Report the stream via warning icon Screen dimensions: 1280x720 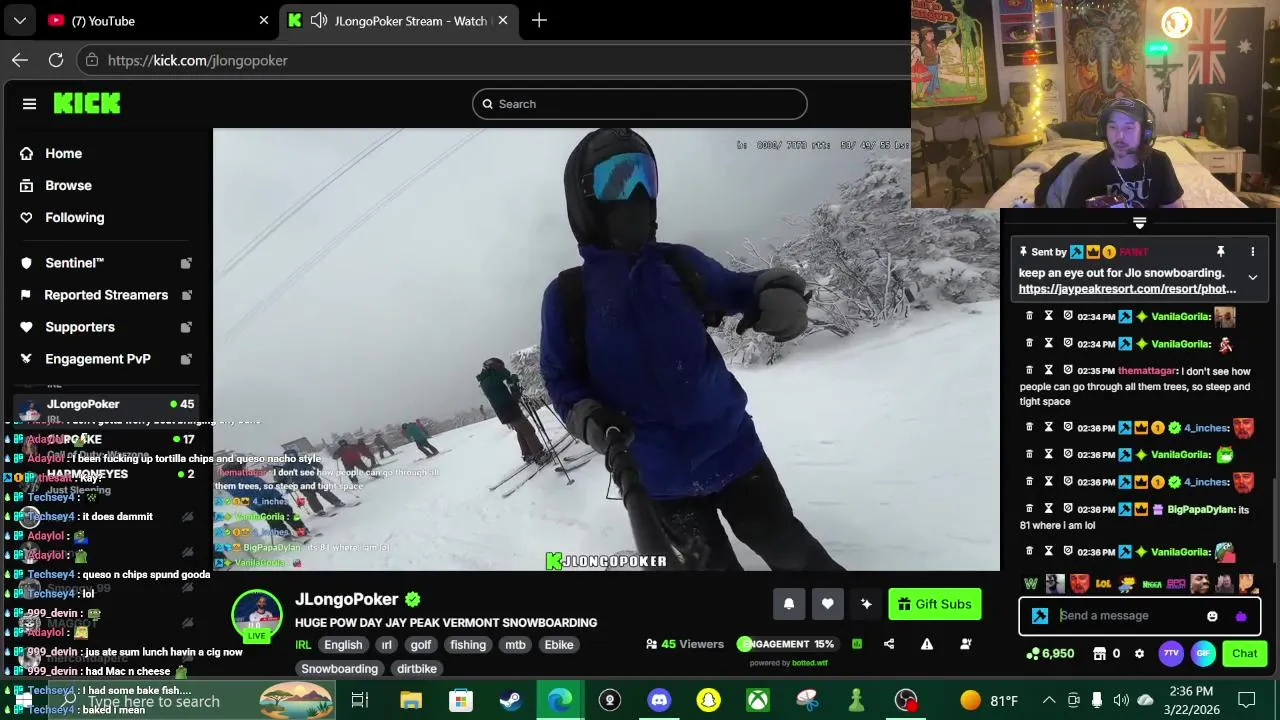point(927,644)
